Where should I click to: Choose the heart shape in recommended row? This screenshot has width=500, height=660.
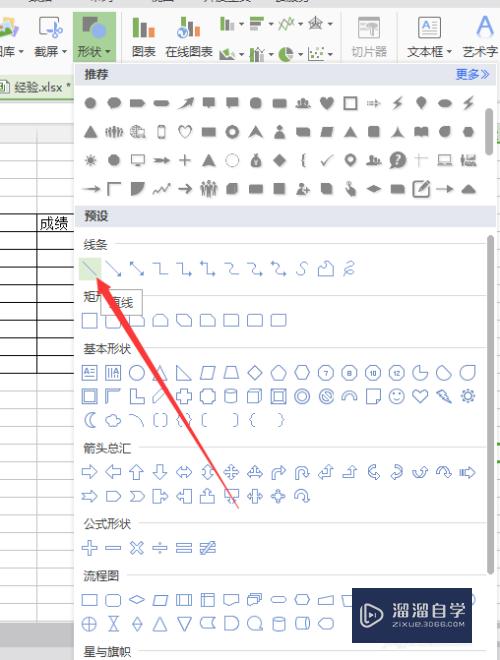(327, 103)
